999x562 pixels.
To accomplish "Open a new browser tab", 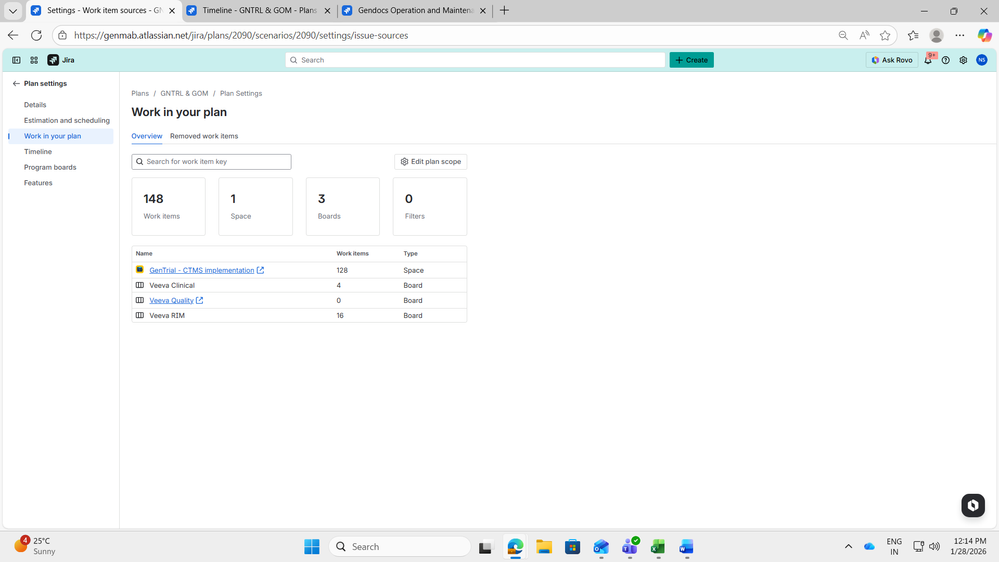I will pos(505,10).
